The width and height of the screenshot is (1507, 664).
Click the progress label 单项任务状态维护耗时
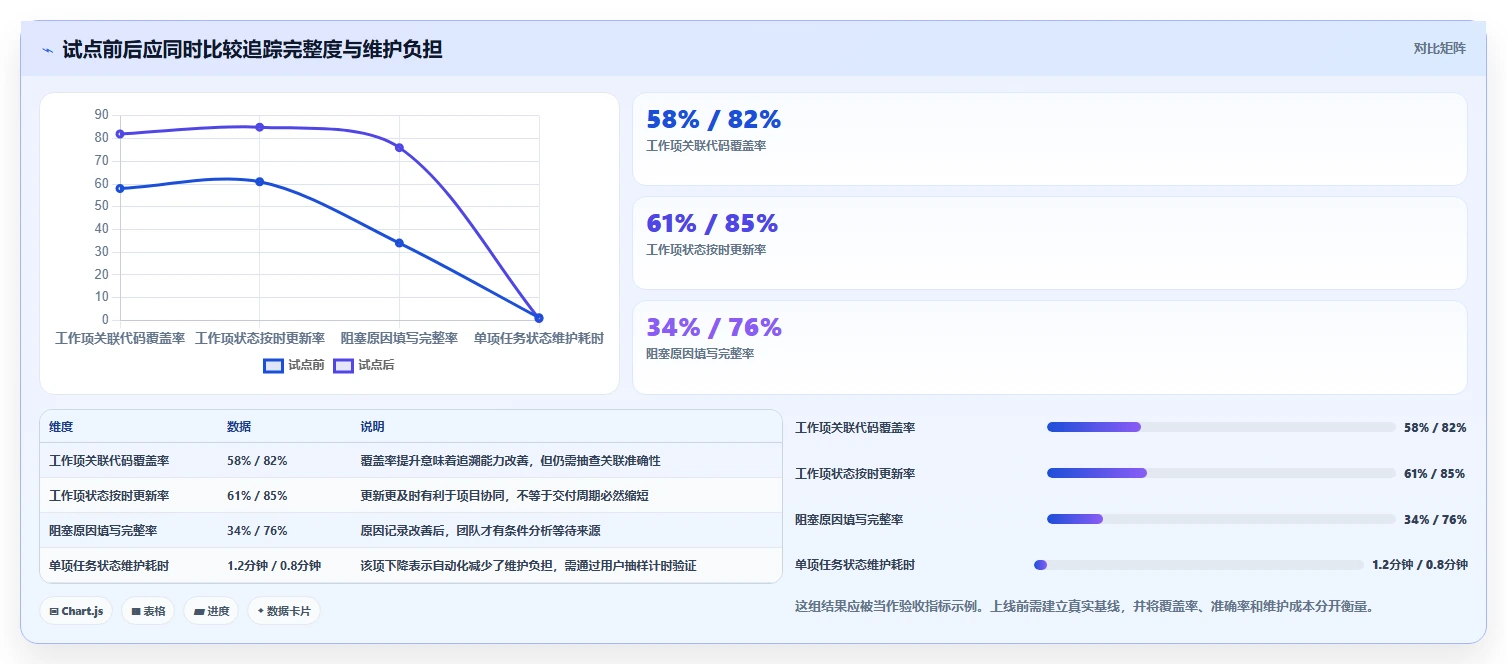[855, 565]
